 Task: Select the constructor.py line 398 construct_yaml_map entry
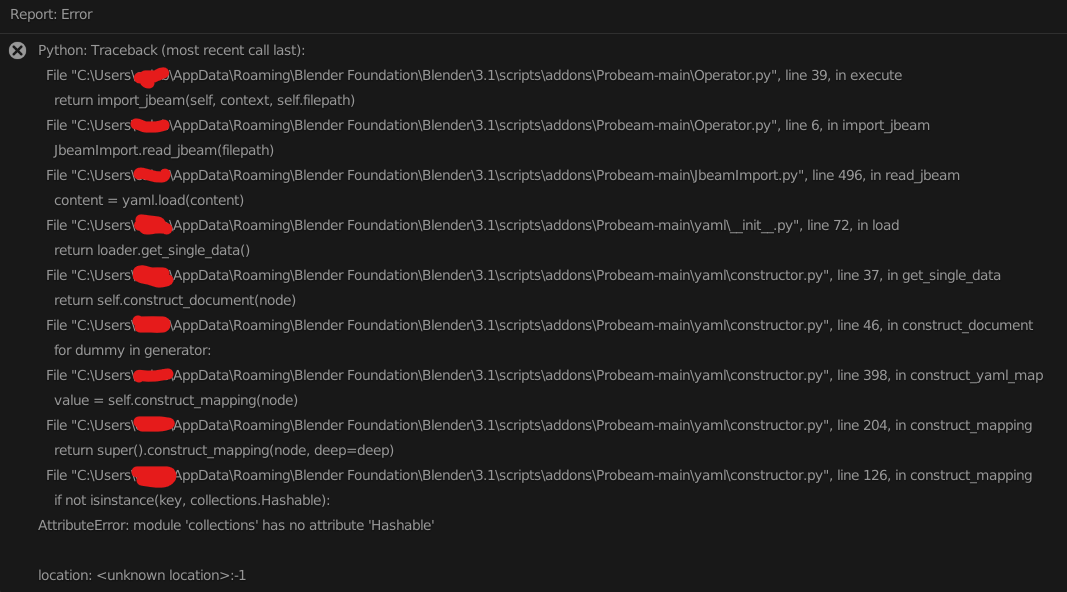point(544,375)
